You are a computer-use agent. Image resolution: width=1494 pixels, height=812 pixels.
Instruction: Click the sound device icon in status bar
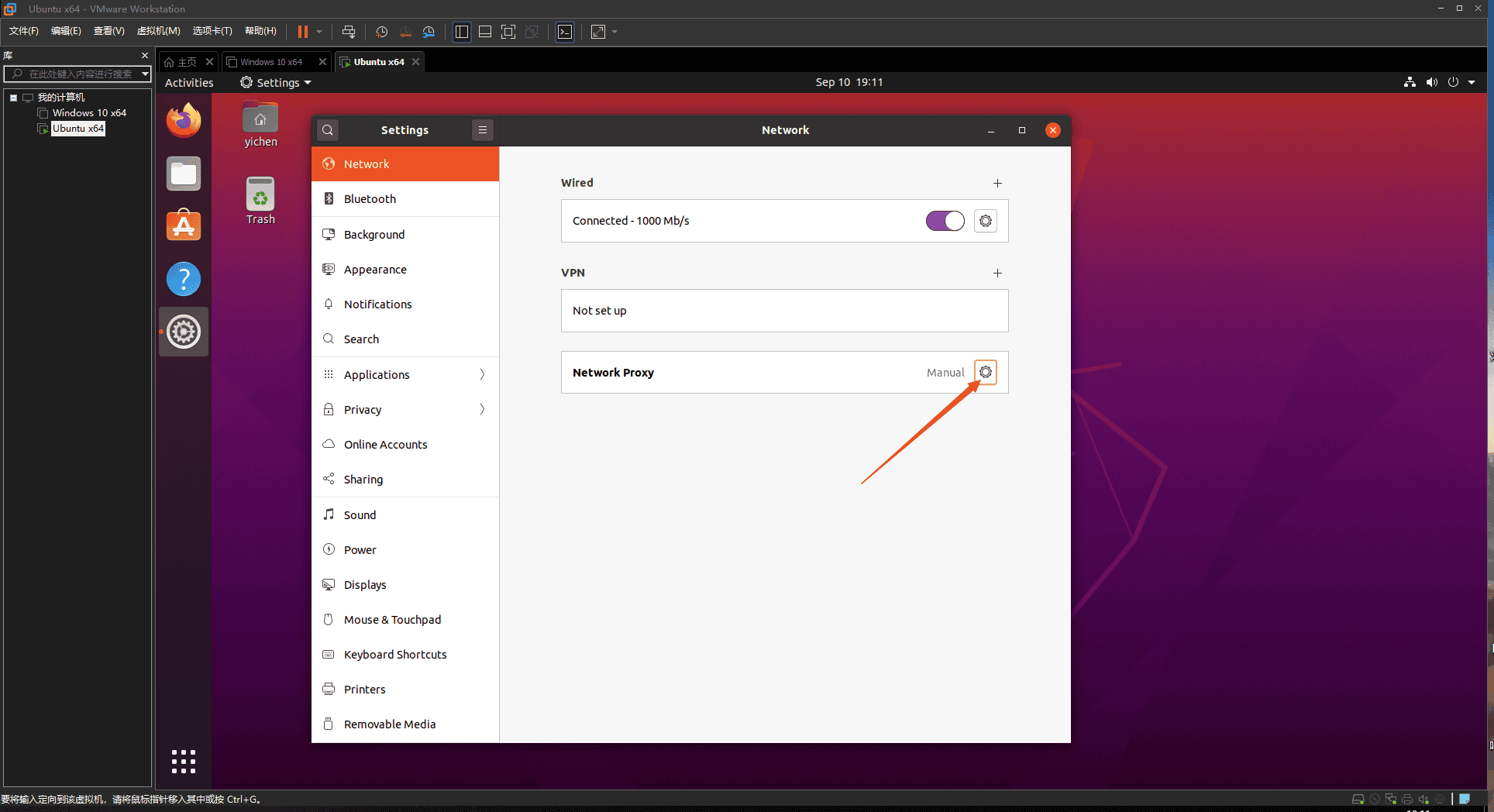click(1431, 82)
